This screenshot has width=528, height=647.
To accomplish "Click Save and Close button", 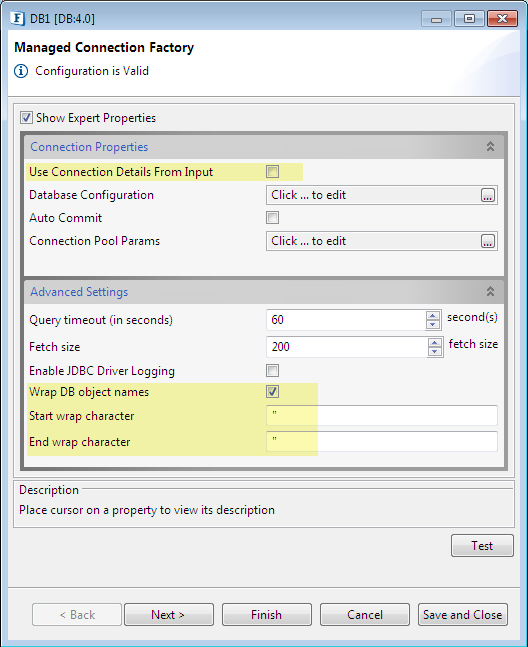I will (x=462, y=615).
